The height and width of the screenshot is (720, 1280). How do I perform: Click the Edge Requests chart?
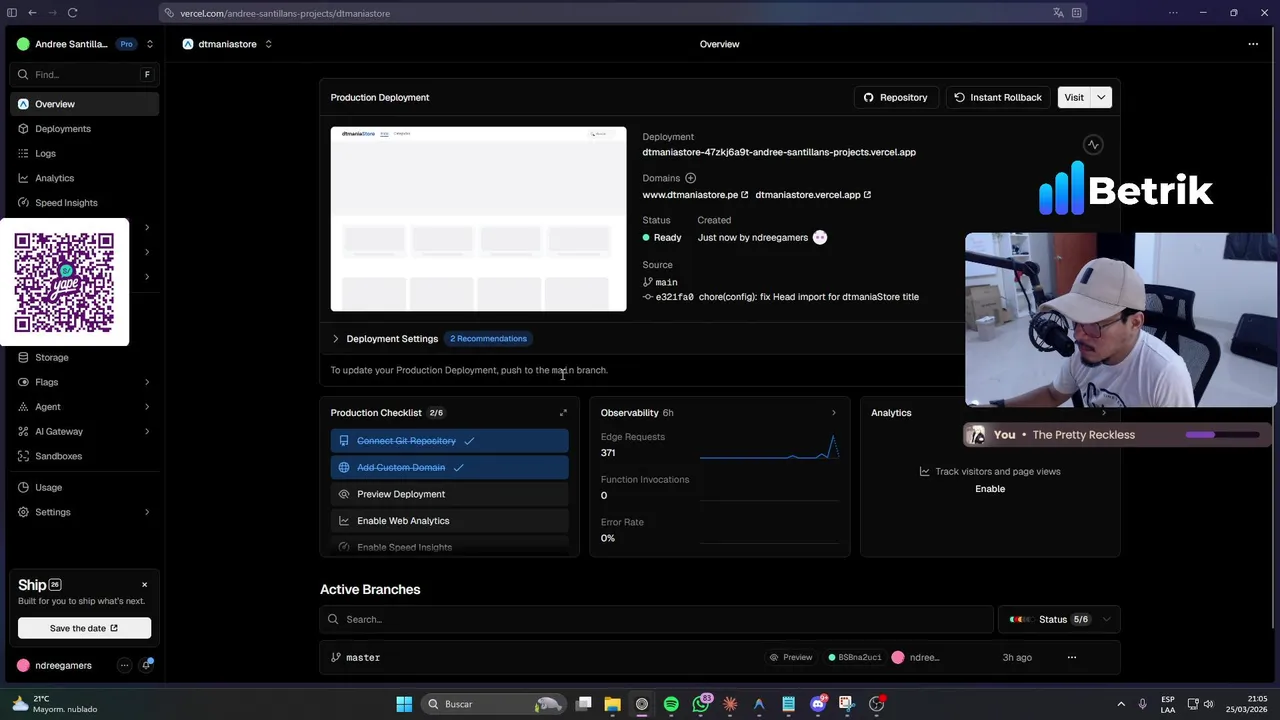[x=769, y=446]
